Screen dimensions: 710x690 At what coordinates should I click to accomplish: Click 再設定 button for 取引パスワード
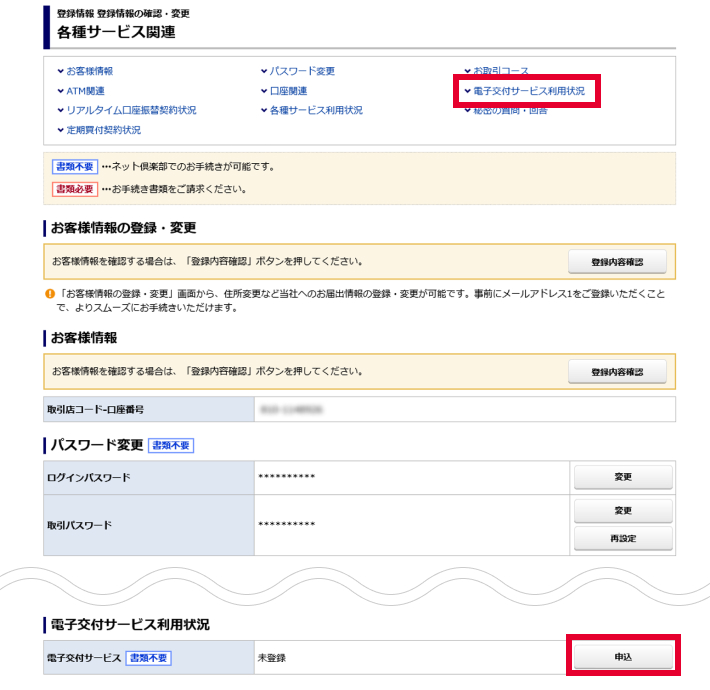[623, 538]
